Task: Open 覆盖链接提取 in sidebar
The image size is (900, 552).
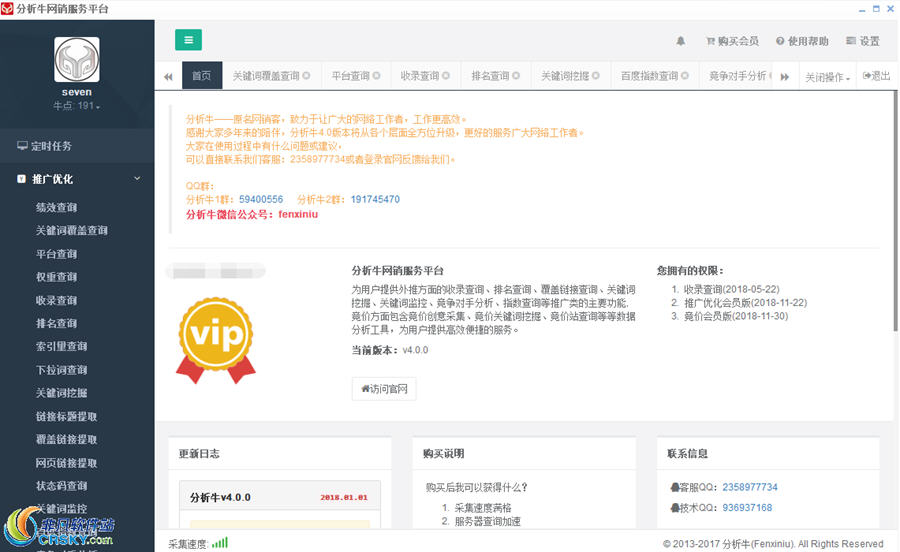Action: pos(67,439)
